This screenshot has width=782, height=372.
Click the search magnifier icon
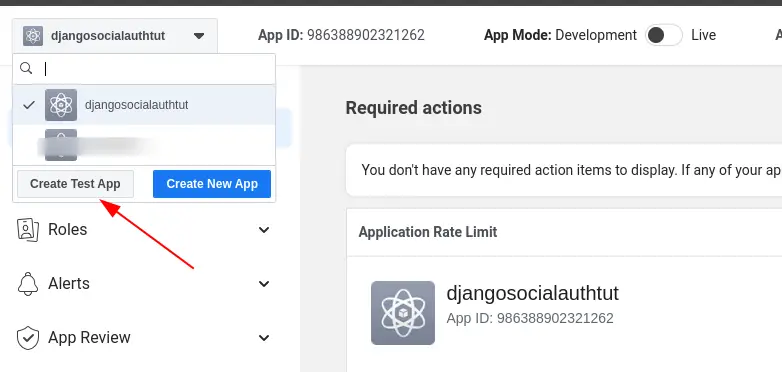[26, 68]
